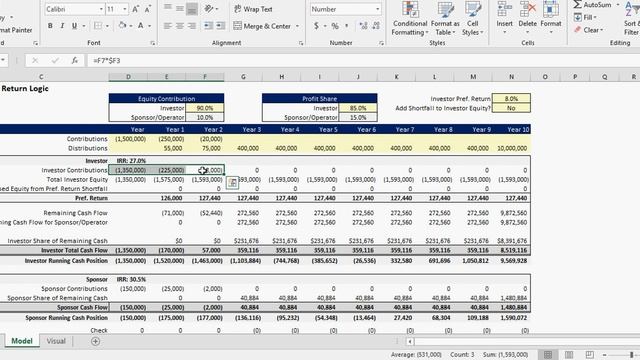Switch to Normal view in status bar
Image resolution: width=640 pixels, height=360 pixels.
coord(548,355)
